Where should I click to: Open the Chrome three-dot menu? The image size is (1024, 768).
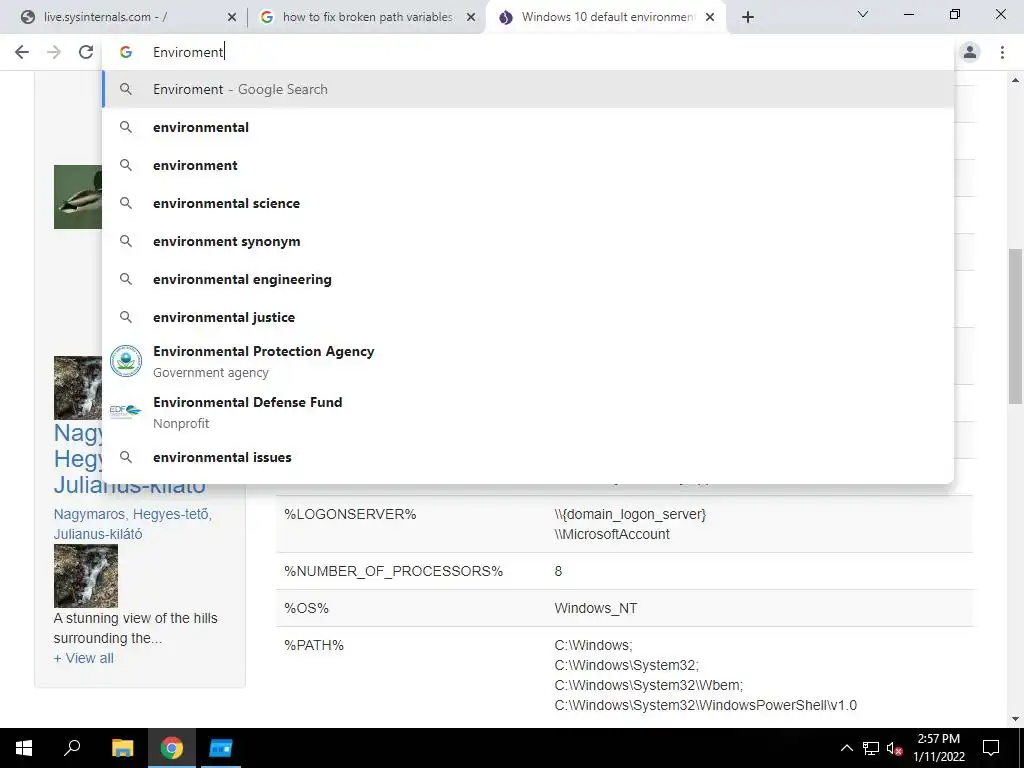coord(1002,52)
